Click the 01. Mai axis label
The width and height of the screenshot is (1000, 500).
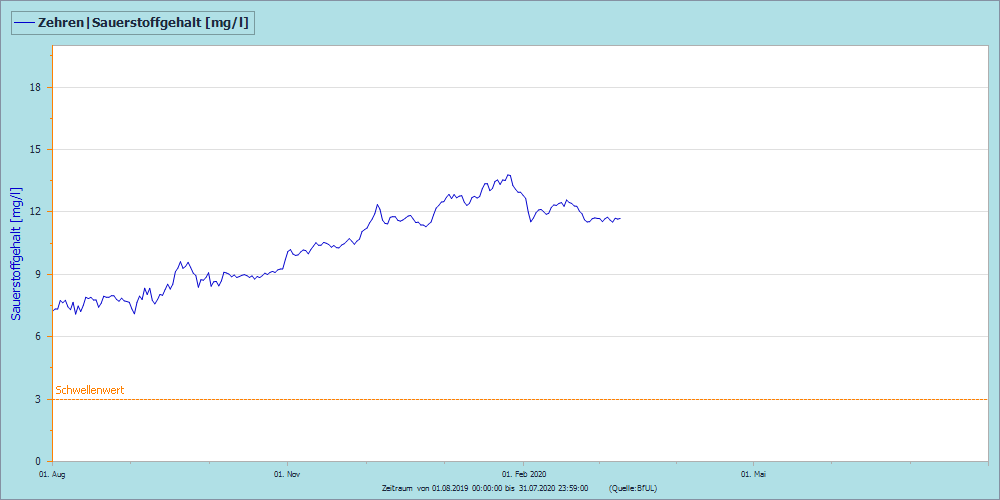coord(753,474)
